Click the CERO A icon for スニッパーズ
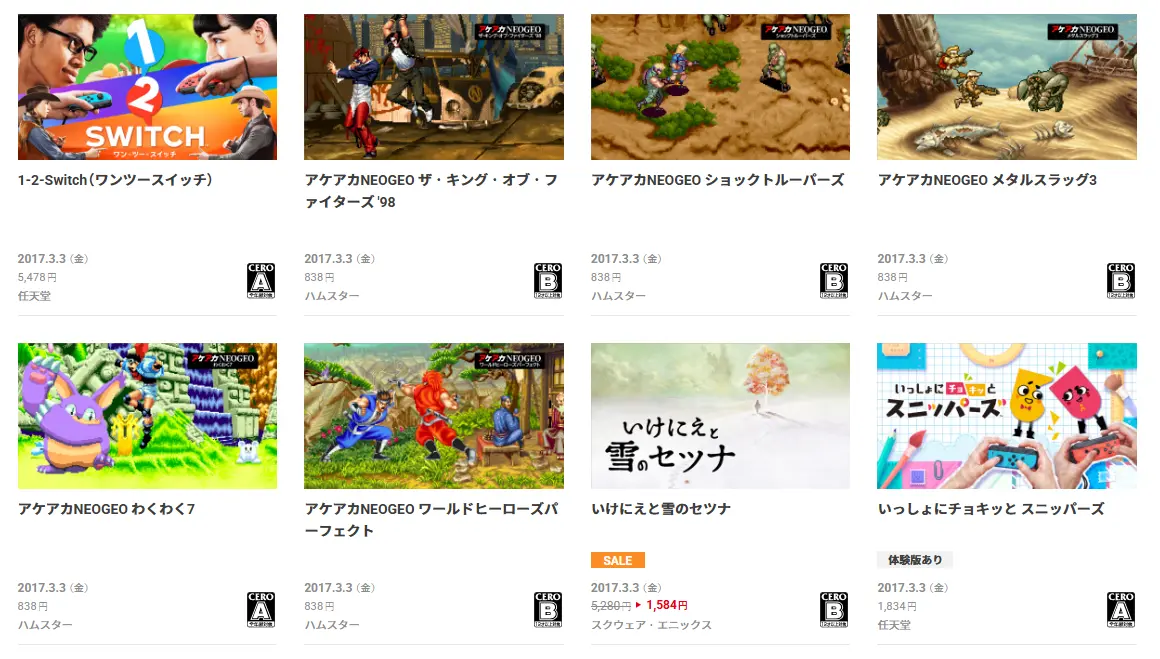 [x=1121, y=609]
